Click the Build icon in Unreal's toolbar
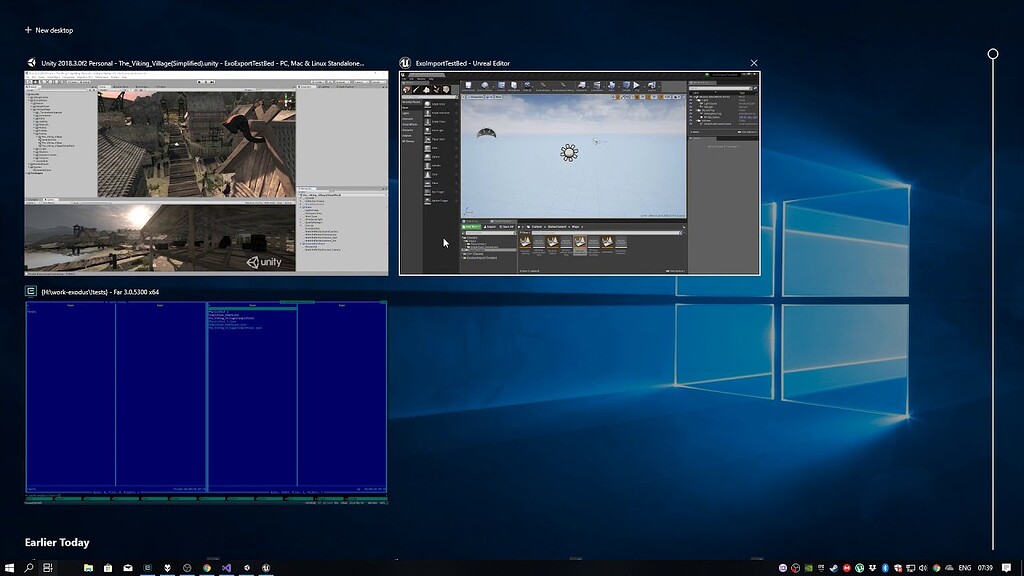The image size is (1024, 576). pyautogui.click(x=611, y=86)
